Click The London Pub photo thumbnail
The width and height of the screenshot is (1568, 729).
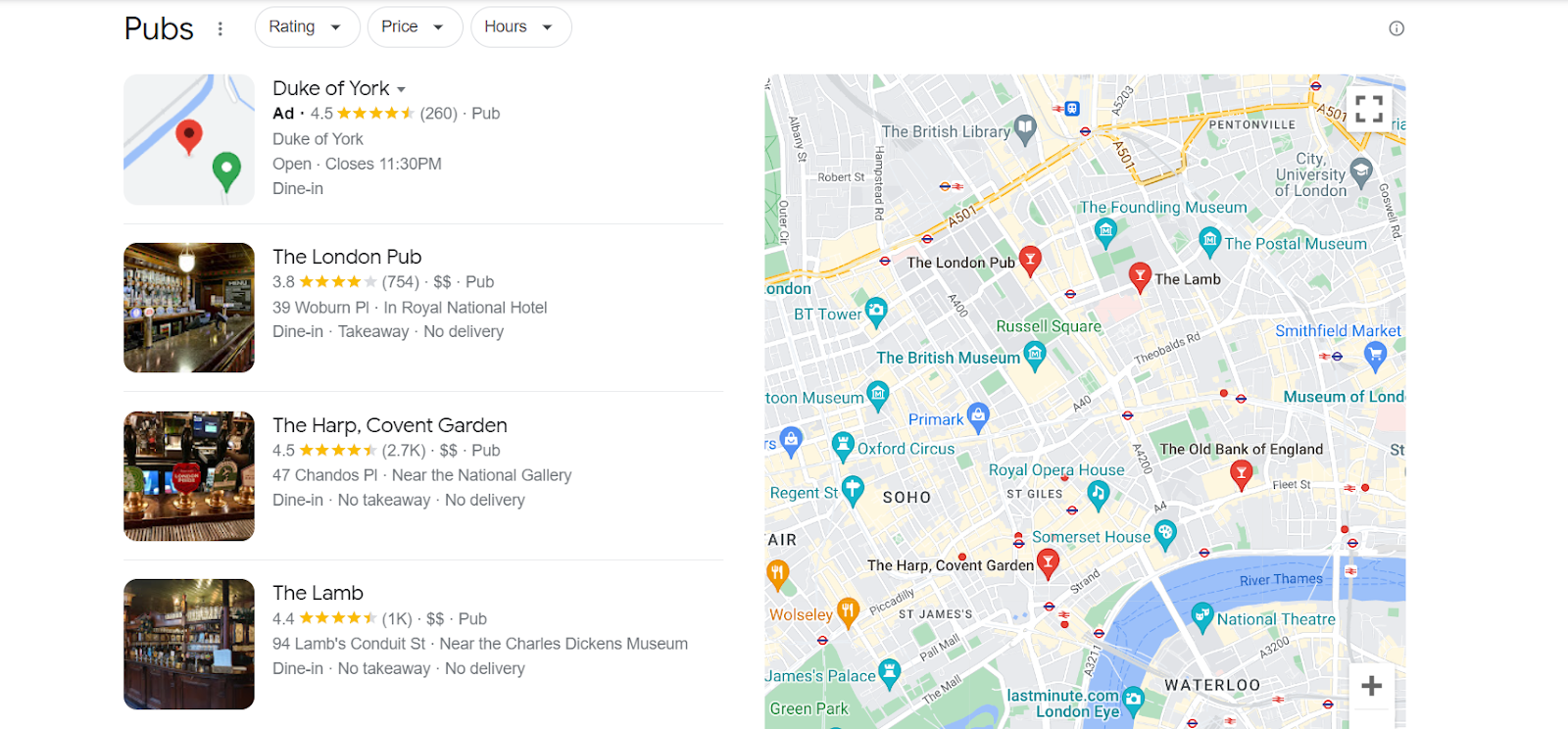(189, 308)
